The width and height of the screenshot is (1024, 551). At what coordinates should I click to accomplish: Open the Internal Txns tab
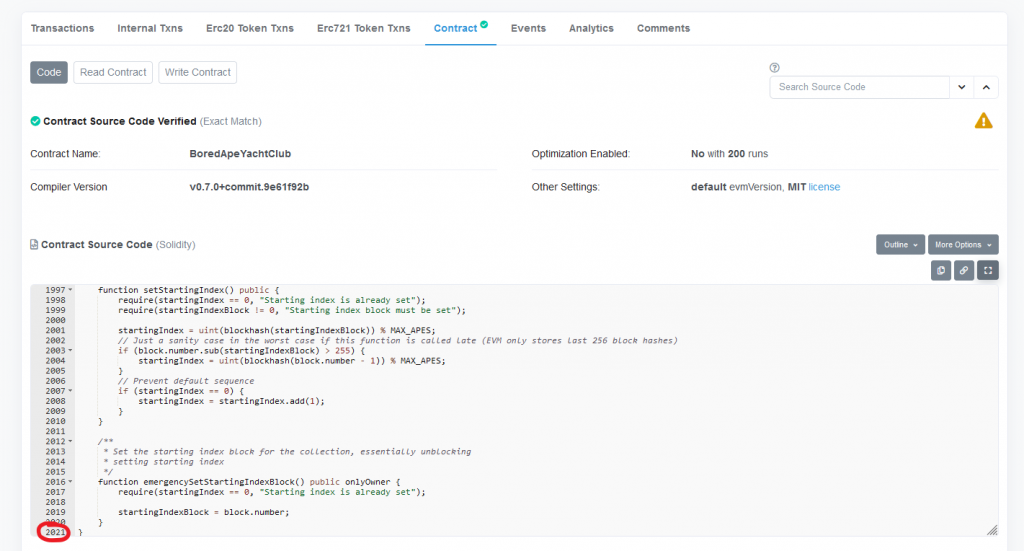click(x=150, y=28)
